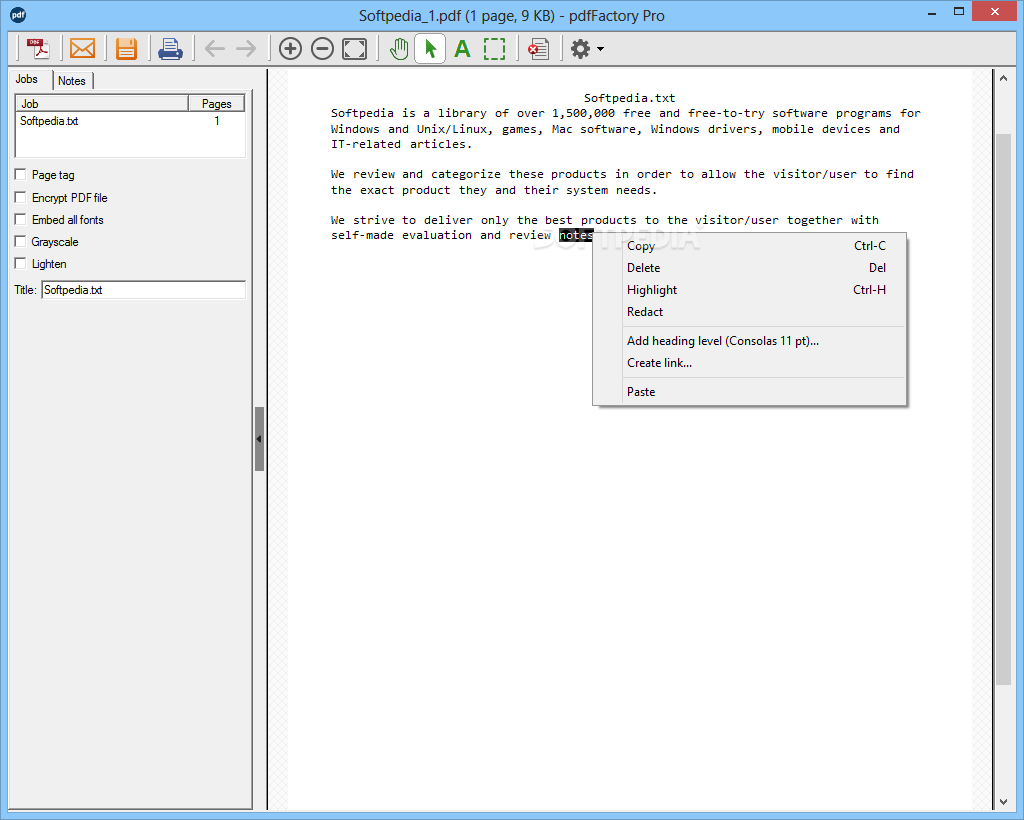The height and width of the screenshot is (820, 1024).
Task: Choose Add heading level from context menu
Action: (750, 341)
